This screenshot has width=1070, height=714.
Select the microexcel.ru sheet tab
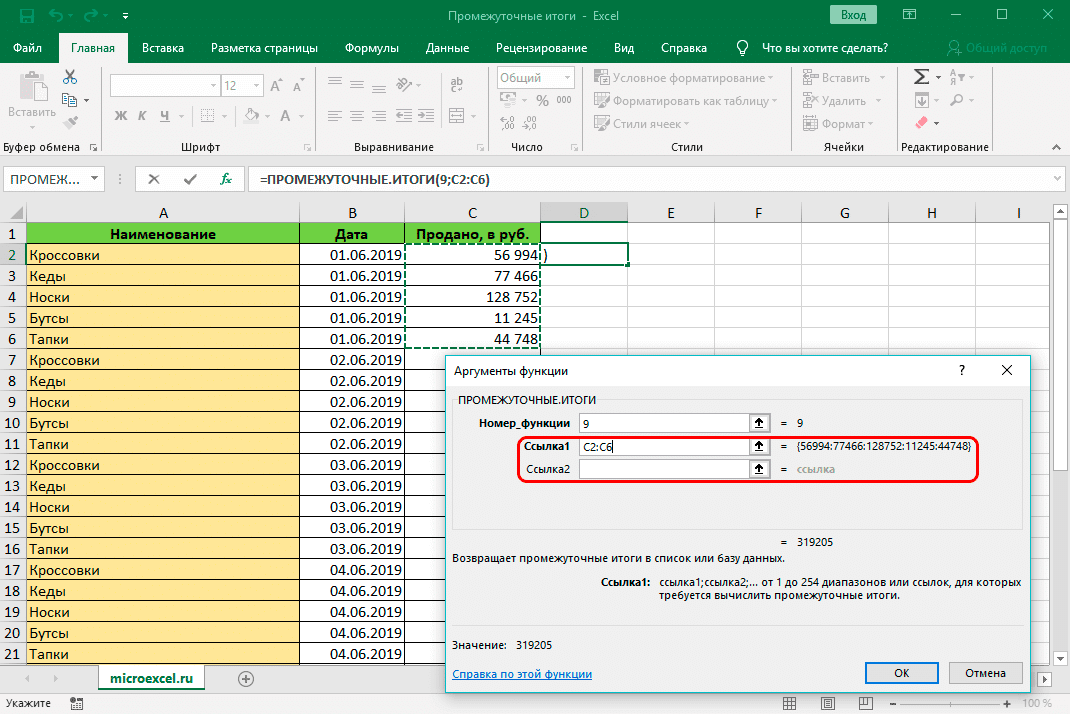coord(151,677)
